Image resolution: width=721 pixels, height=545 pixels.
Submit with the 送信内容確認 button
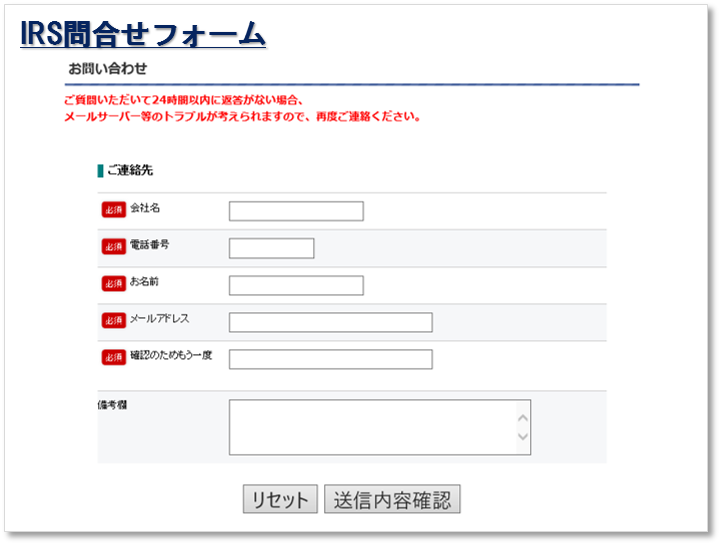[392, 500]
